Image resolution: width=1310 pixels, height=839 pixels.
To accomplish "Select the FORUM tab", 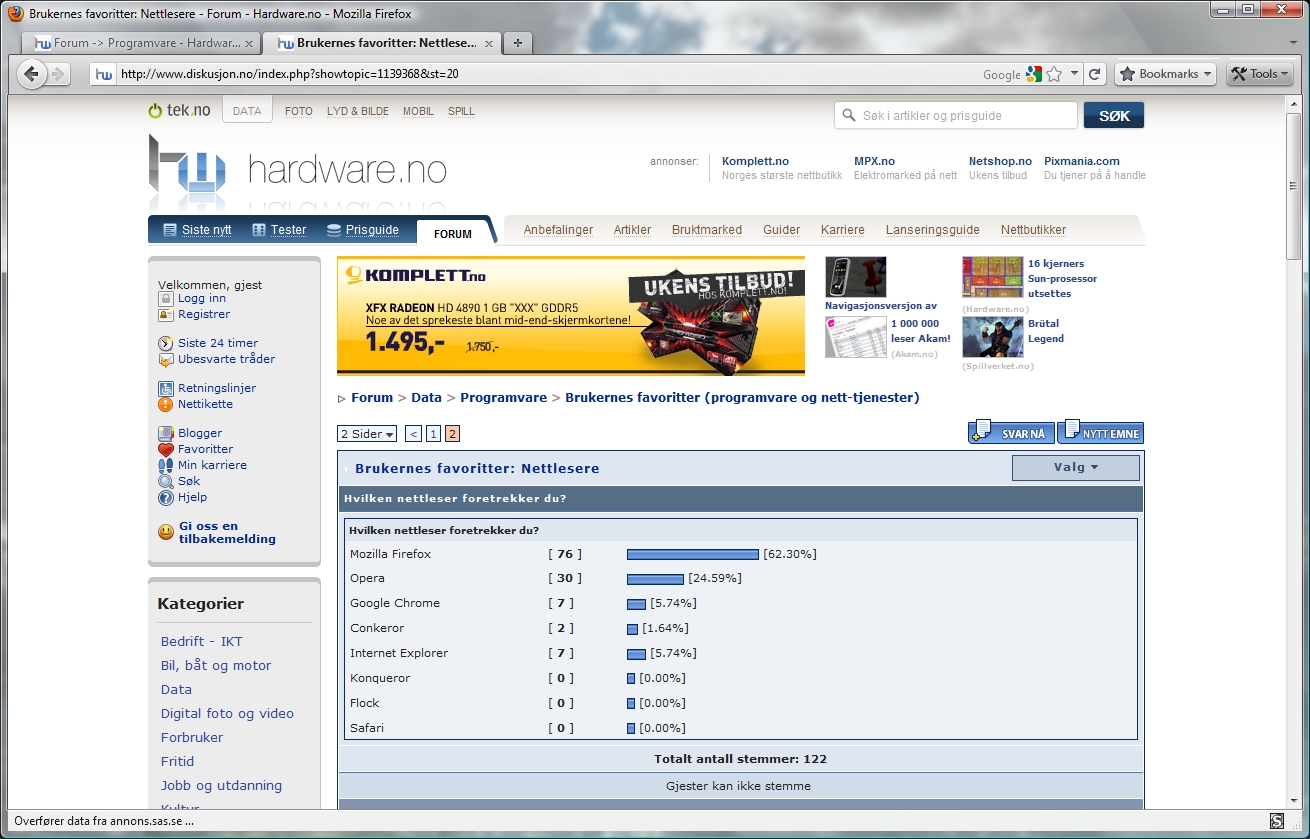I will coord(453,234).
